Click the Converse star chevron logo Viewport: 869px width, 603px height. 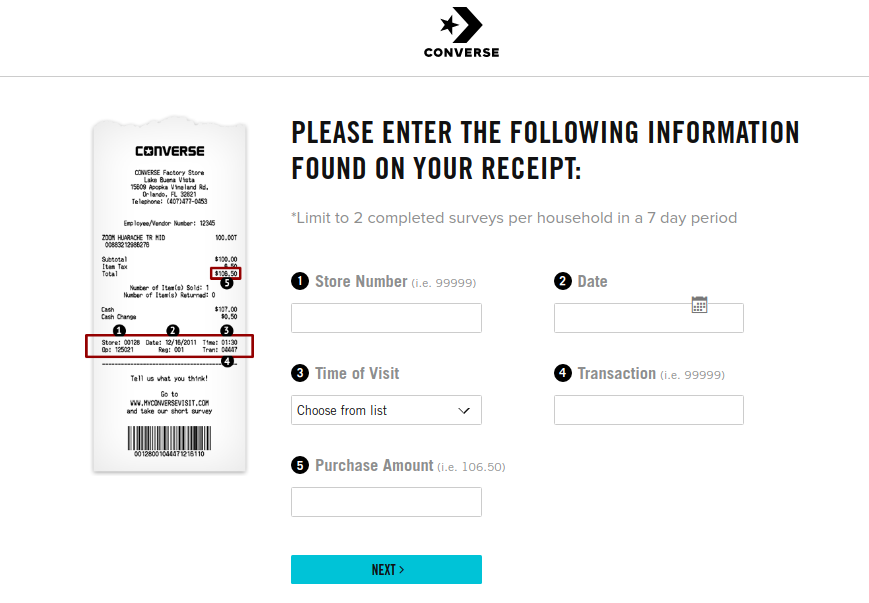pyautogui.click(x=461, y=24)
